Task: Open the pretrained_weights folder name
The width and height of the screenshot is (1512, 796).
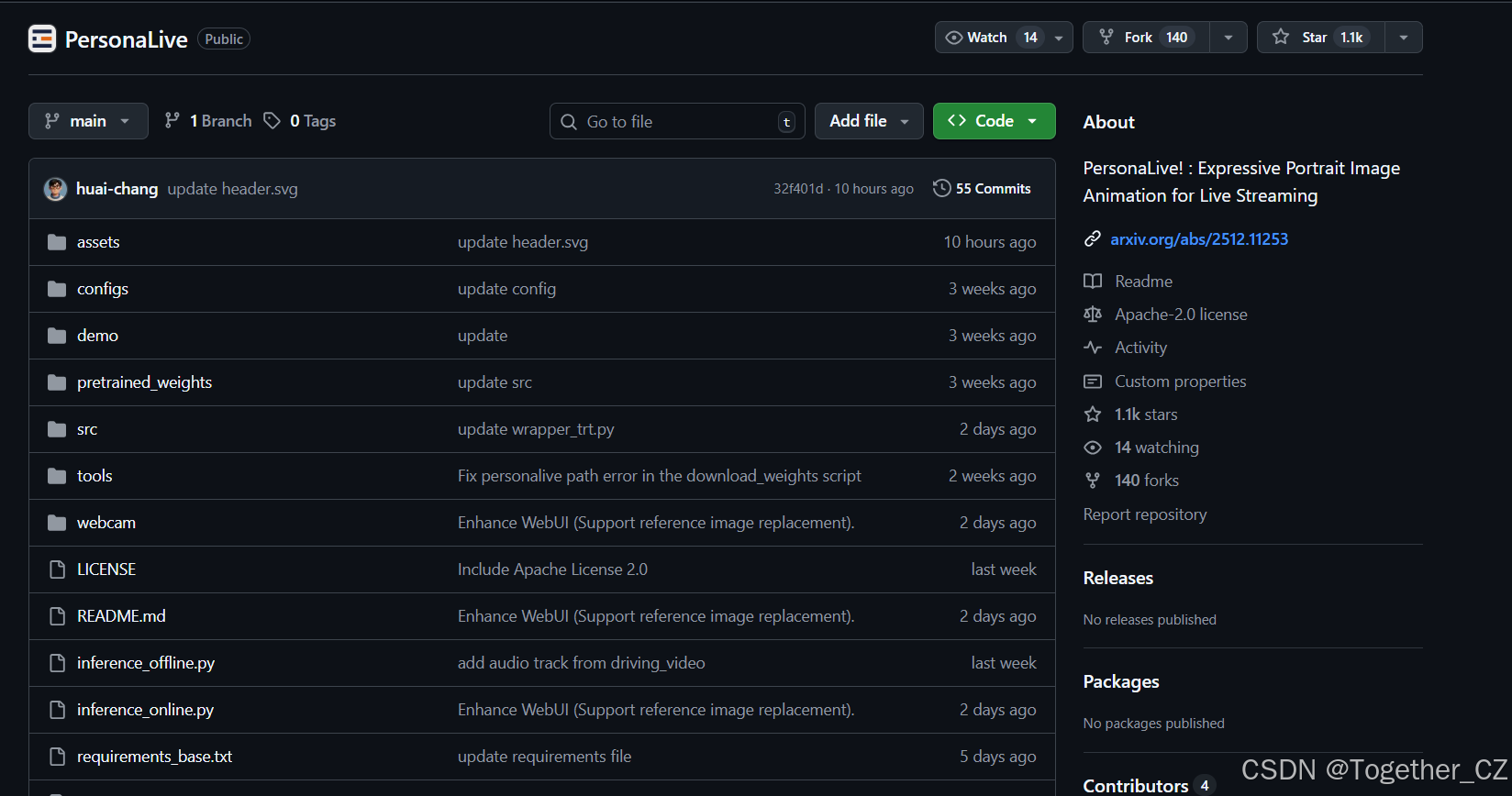Action: click(x=144, y=382)
